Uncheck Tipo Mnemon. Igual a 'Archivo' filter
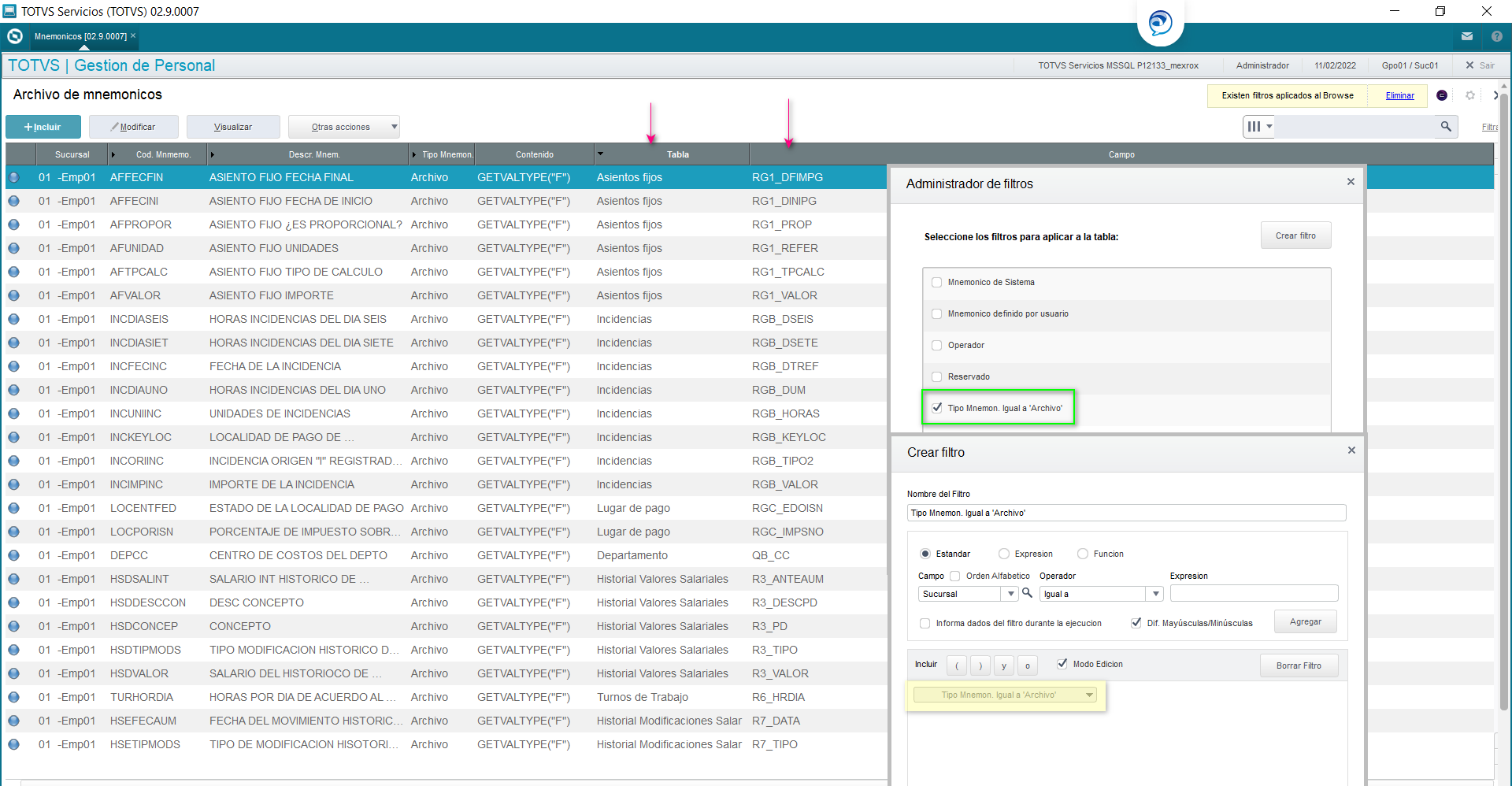The width and height of the screenshot is (1512, 786). tap(936, 408)
